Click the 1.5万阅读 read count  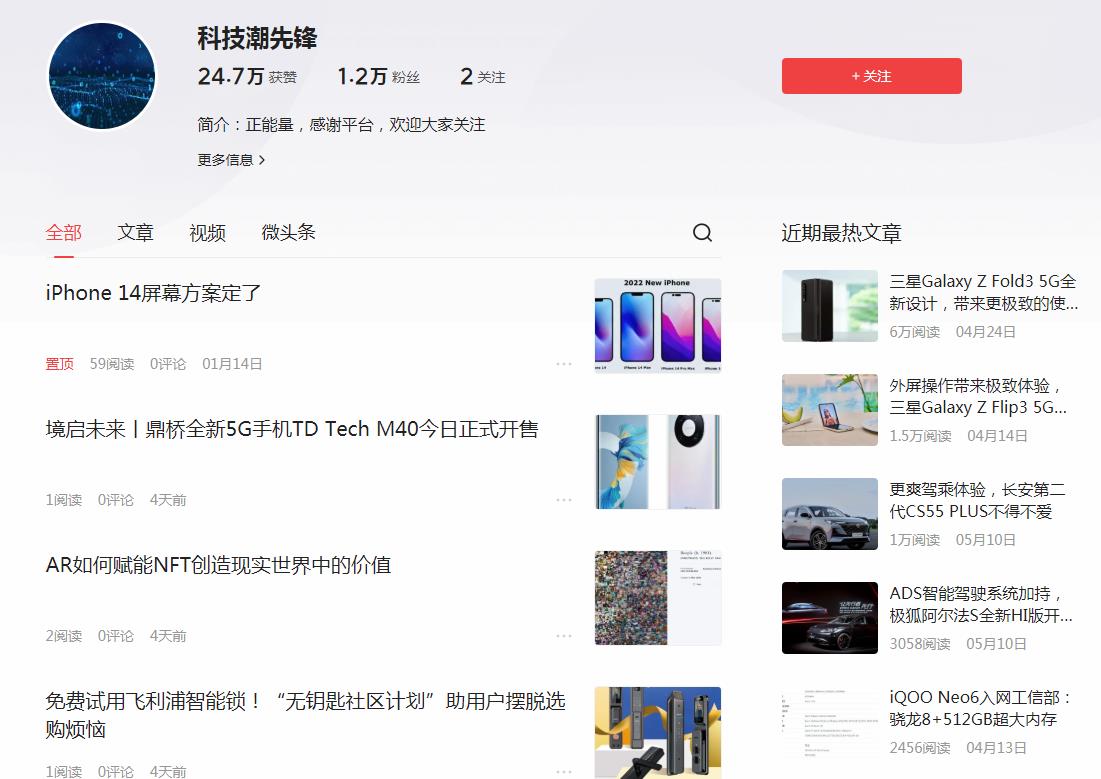click(x=921, y=436)
